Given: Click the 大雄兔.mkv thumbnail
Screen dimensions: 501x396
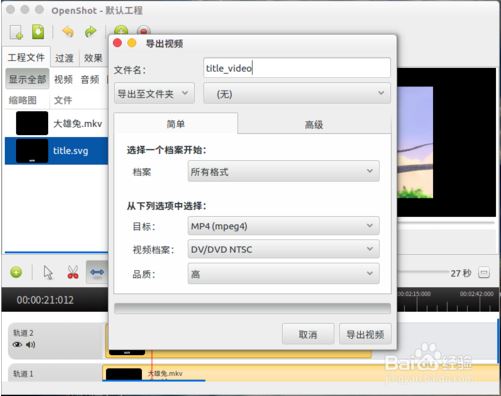Looking at the screenshot, I should click(32, 123).
